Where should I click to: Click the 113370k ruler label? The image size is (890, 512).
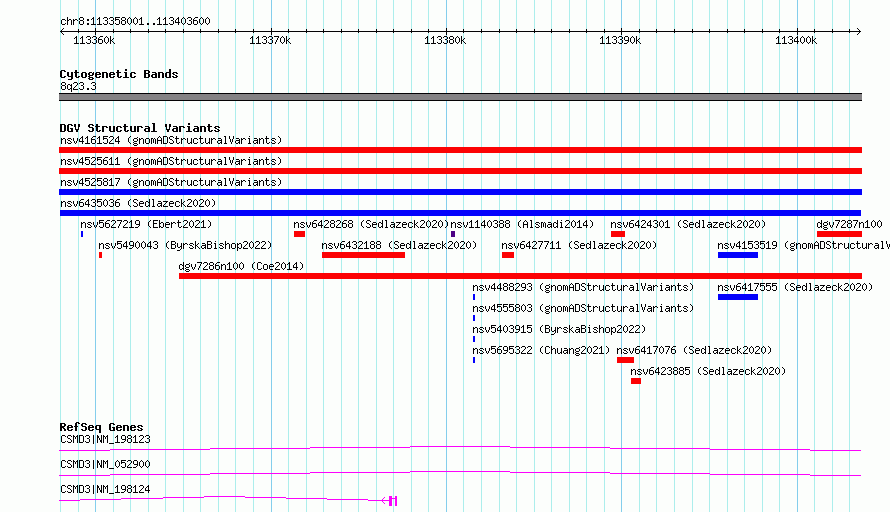point(270,40)
